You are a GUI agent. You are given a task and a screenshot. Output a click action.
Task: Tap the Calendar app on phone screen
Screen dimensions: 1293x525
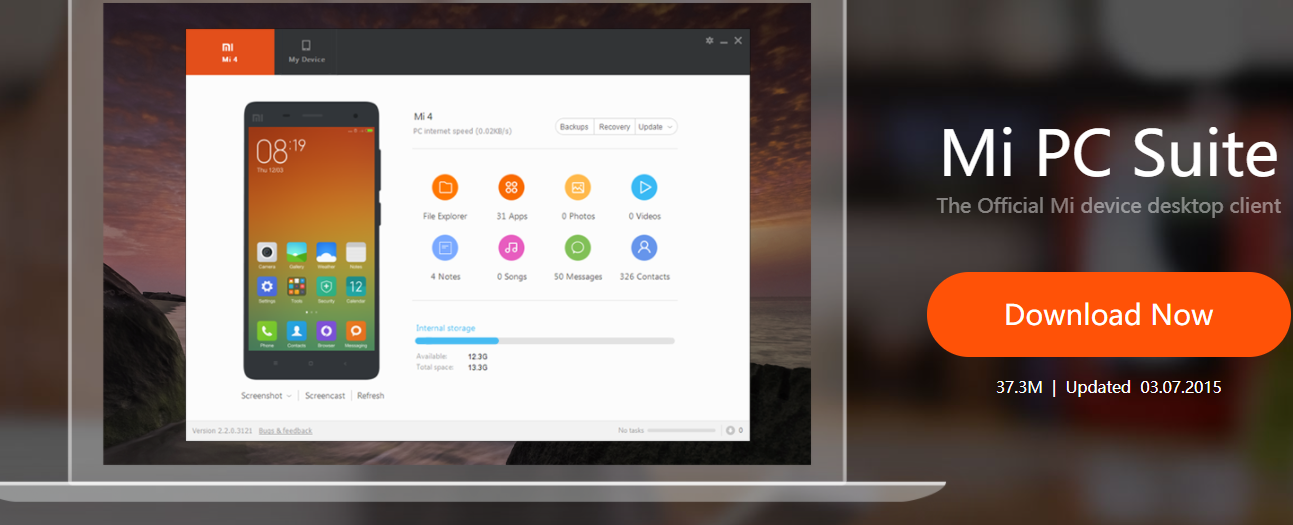point(356,287)
